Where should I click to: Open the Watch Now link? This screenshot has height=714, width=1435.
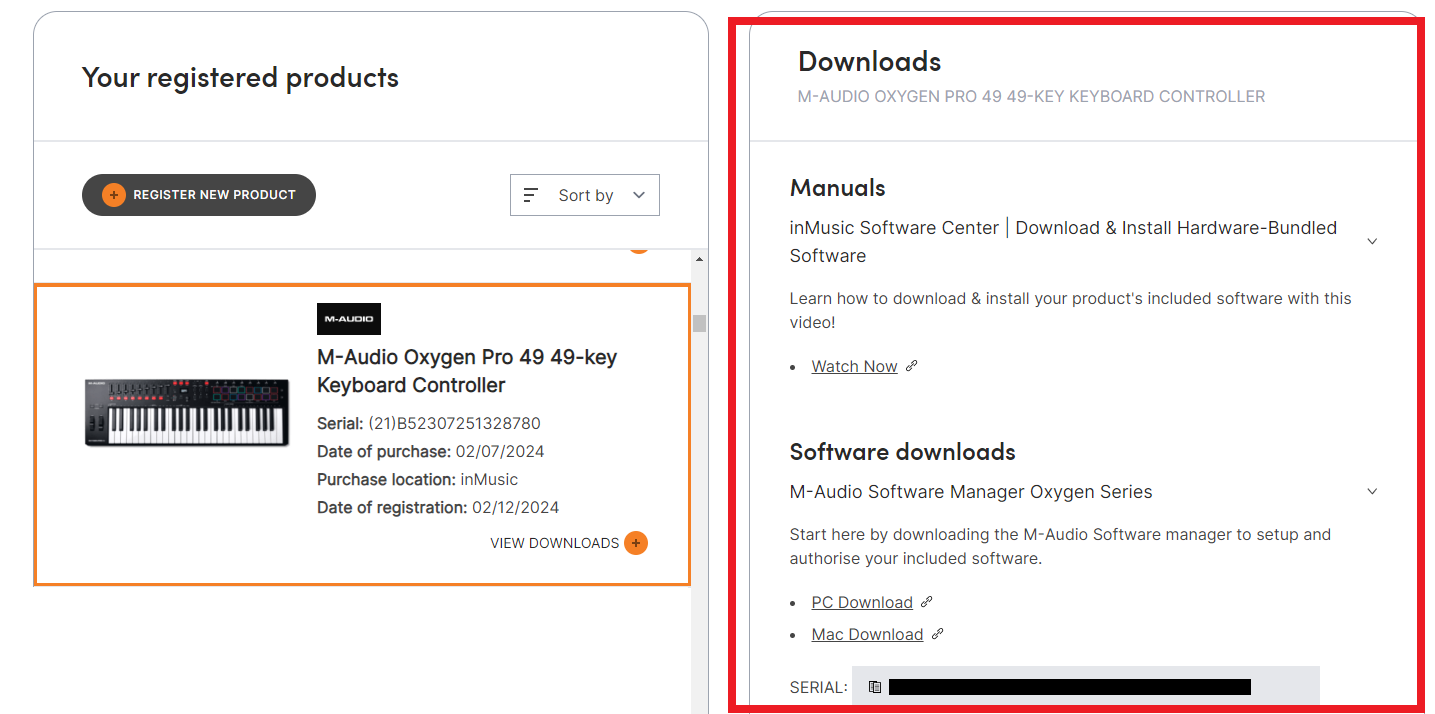[854, 366]
